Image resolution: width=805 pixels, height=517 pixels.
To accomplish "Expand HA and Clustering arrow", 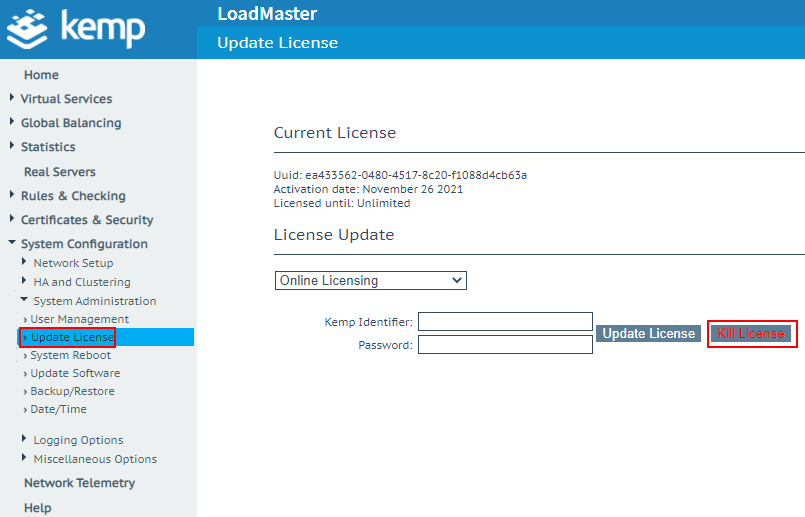I will pyautogui.click(x=24, y=280).
